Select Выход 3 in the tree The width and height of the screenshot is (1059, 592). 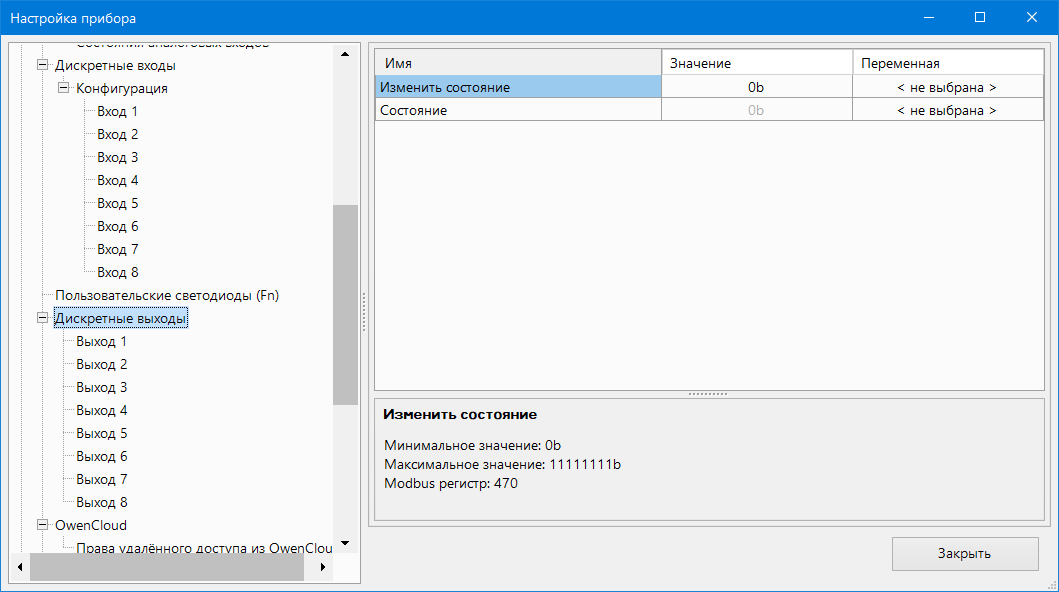tap(101, 387)
